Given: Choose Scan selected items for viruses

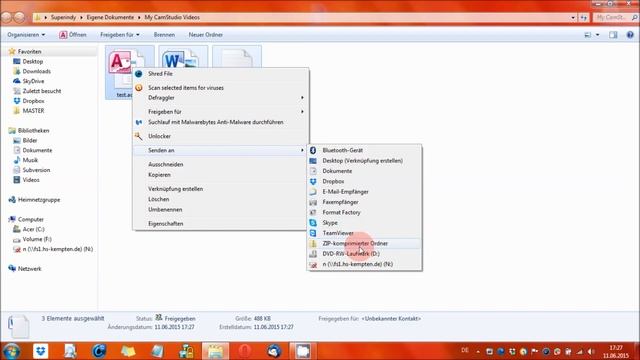Looking at the screenshot, I should [x=186, y=88].
